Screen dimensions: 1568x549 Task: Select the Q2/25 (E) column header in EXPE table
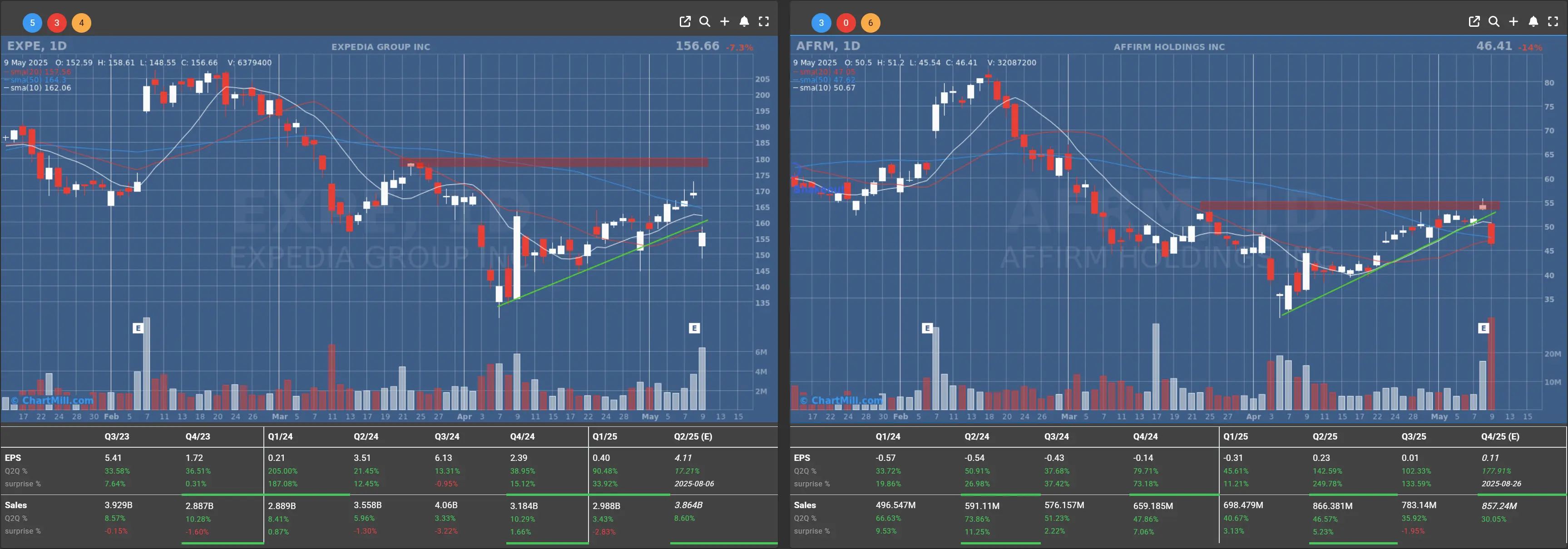(x=692, y=436)
